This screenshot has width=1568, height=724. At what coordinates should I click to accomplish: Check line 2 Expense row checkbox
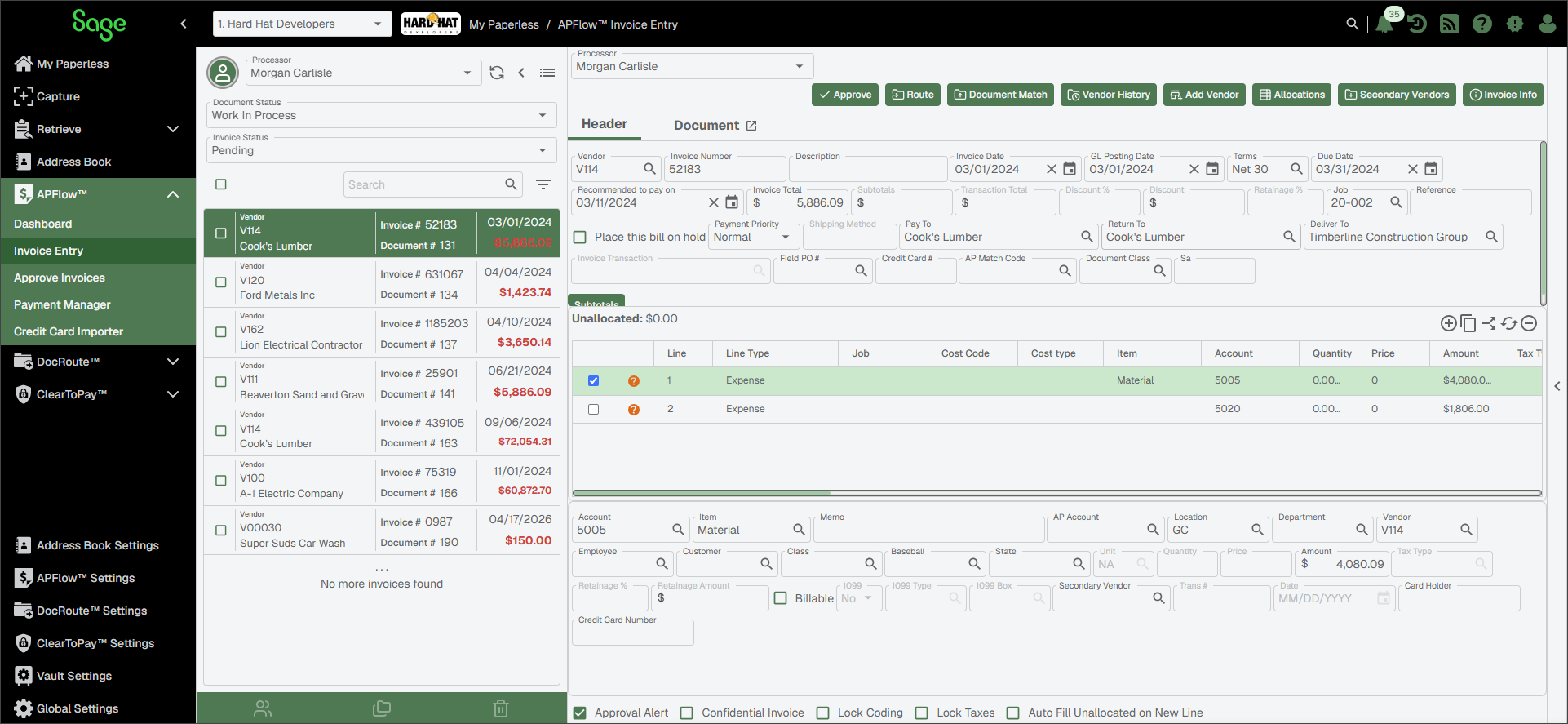[593, 409]
